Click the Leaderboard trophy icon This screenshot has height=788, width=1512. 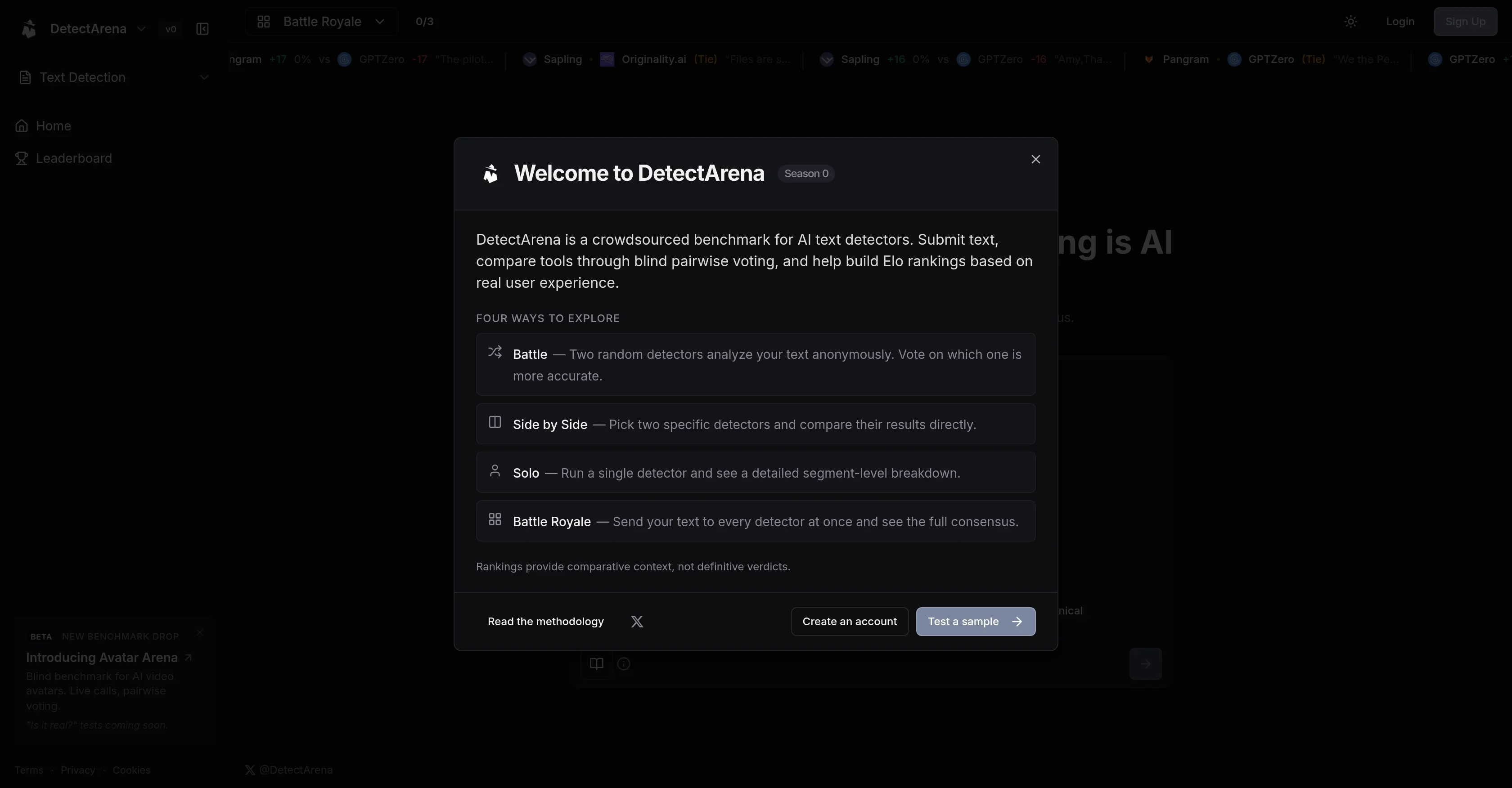(22, 158)
